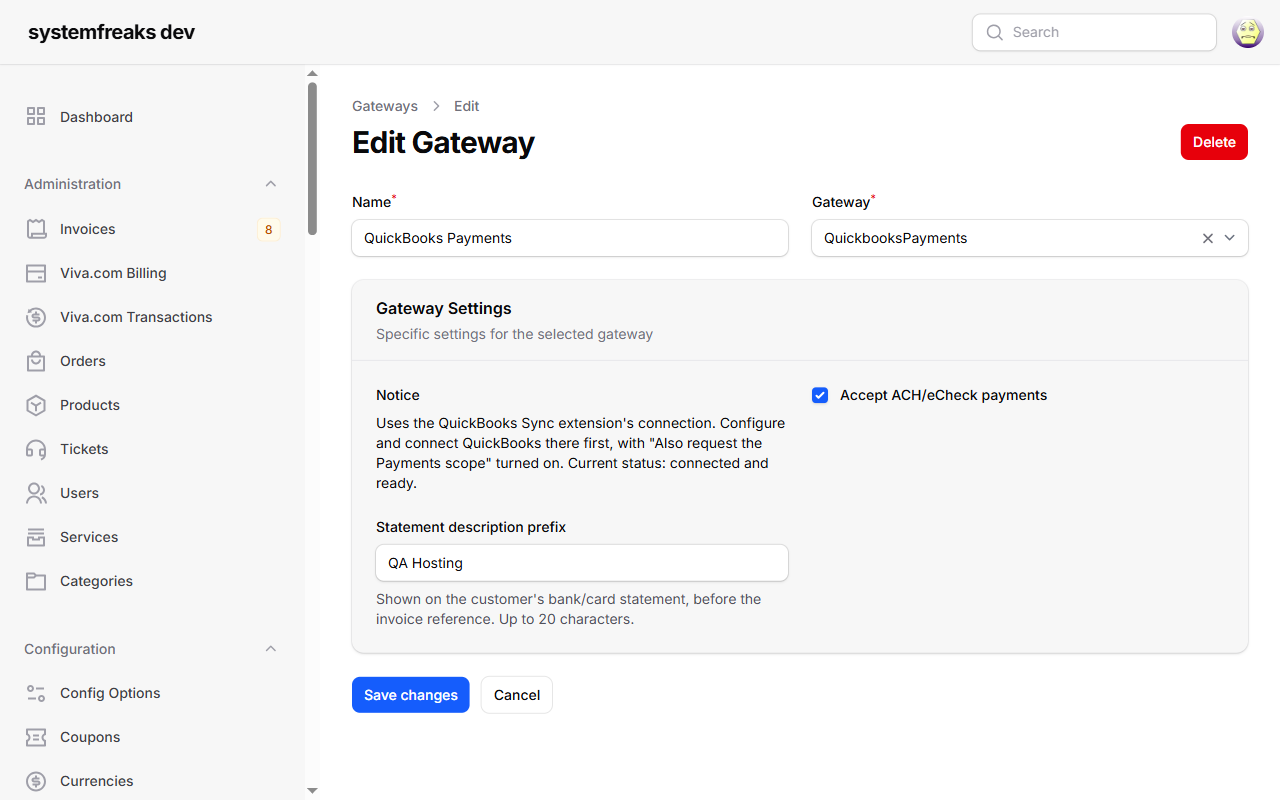
Task: Click the Tickets headset icon
Action: [x=36, y=449]
